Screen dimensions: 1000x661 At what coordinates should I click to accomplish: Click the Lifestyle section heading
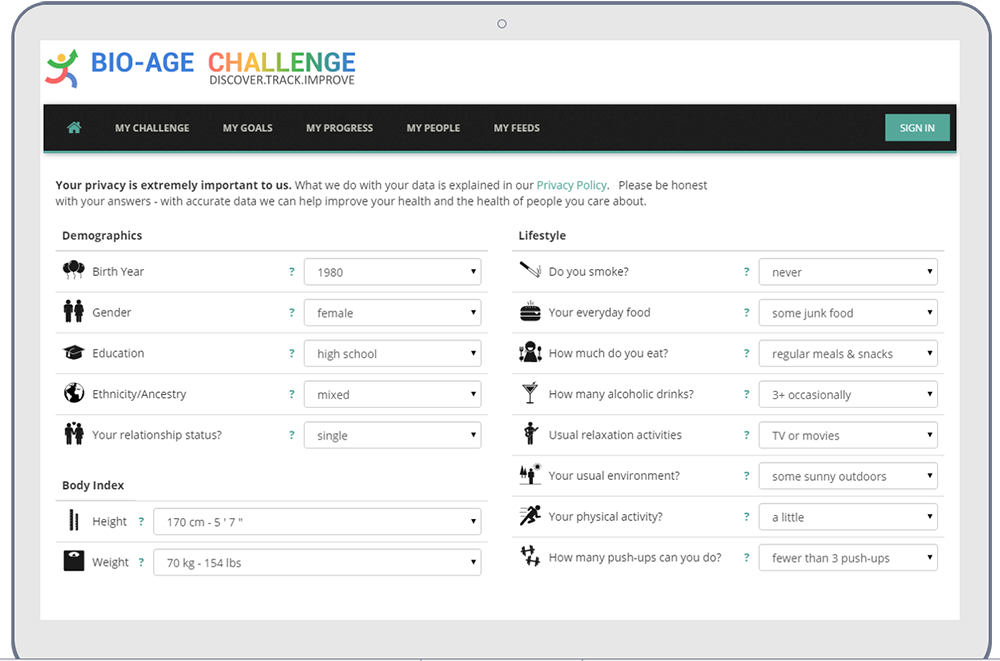click(x=542, y=235)
